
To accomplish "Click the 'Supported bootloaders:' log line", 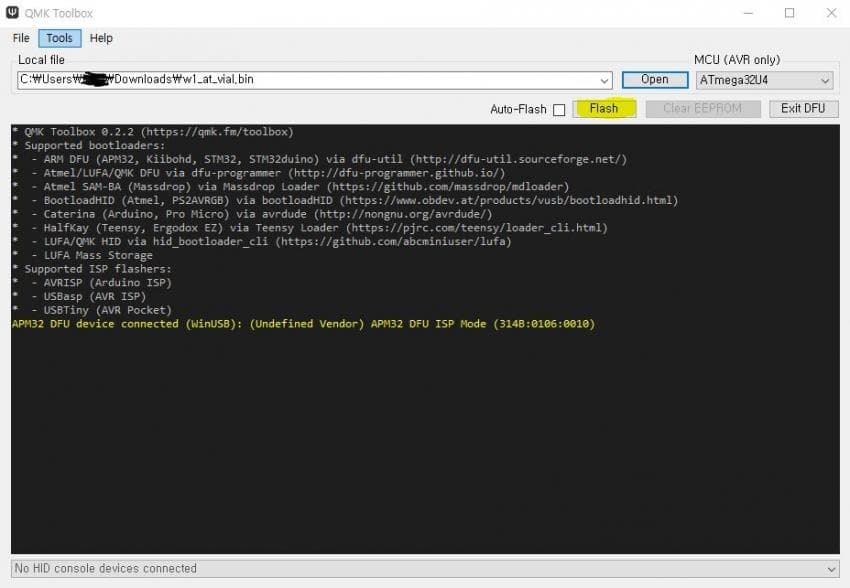I will click(x=89, y=145).
